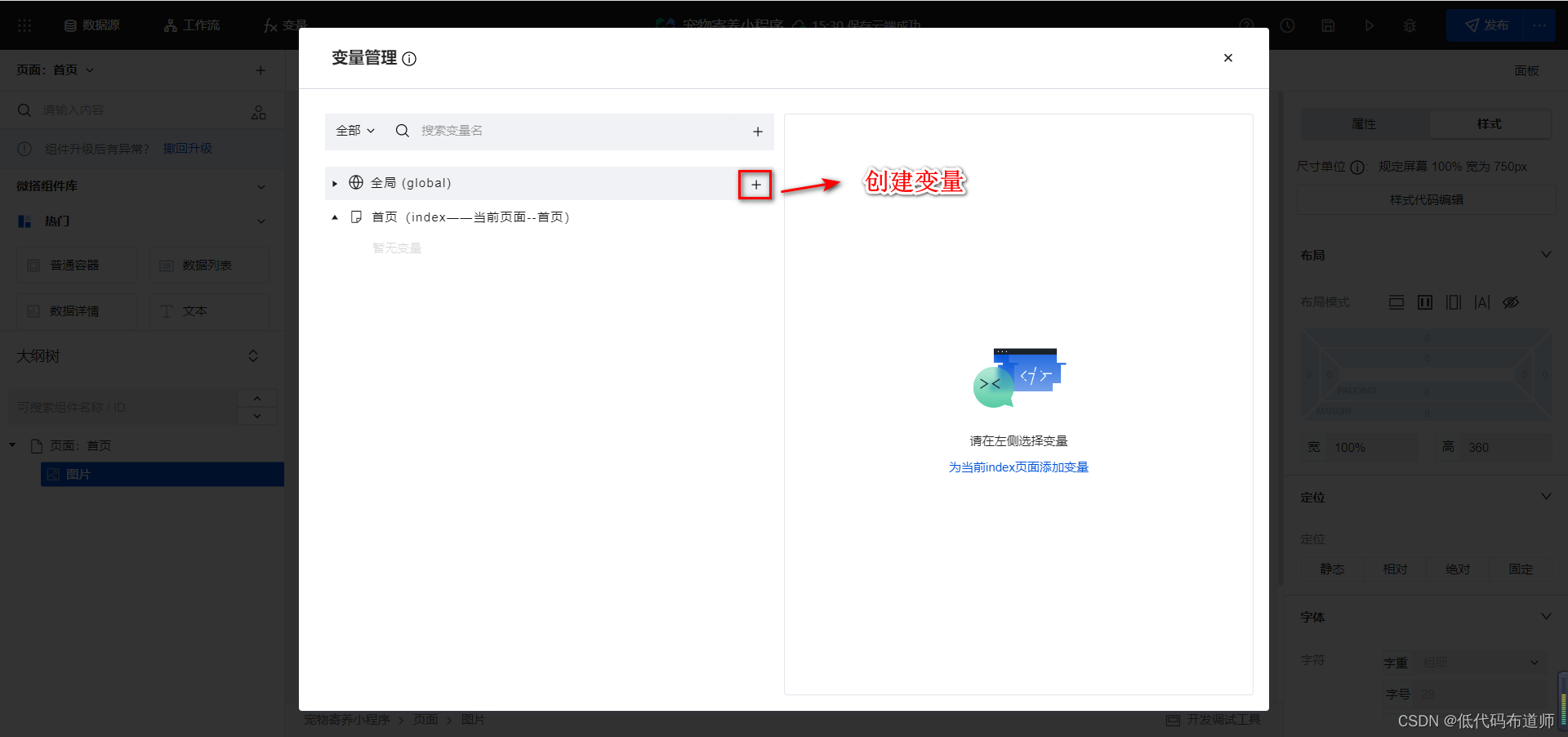Click the preview play icon
The height and width of the screenshot is (737, 1568).
coord(1369,25)
